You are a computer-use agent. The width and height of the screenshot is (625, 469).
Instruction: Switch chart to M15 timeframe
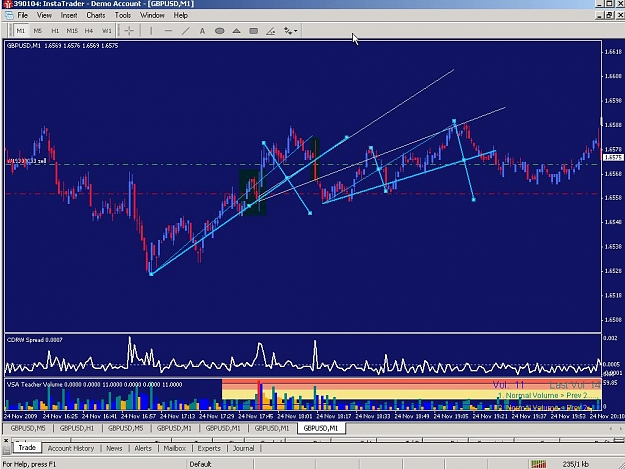[72, 31]
